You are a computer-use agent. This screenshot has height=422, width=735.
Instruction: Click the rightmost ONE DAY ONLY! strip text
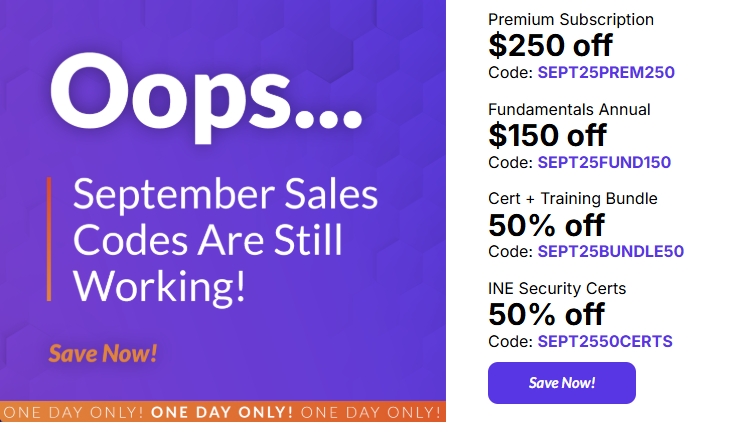(x=371, y=412)
